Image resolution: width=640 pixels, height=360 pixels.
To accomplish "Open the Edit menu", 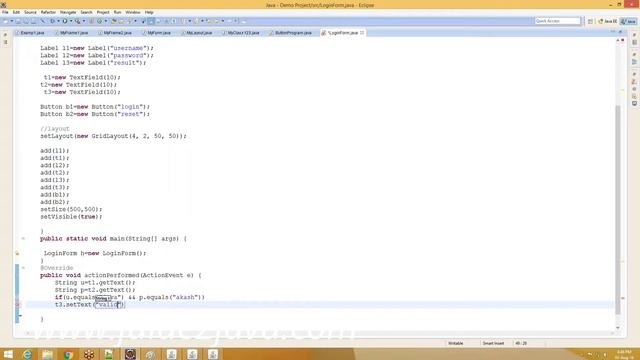I will (16, 12).
